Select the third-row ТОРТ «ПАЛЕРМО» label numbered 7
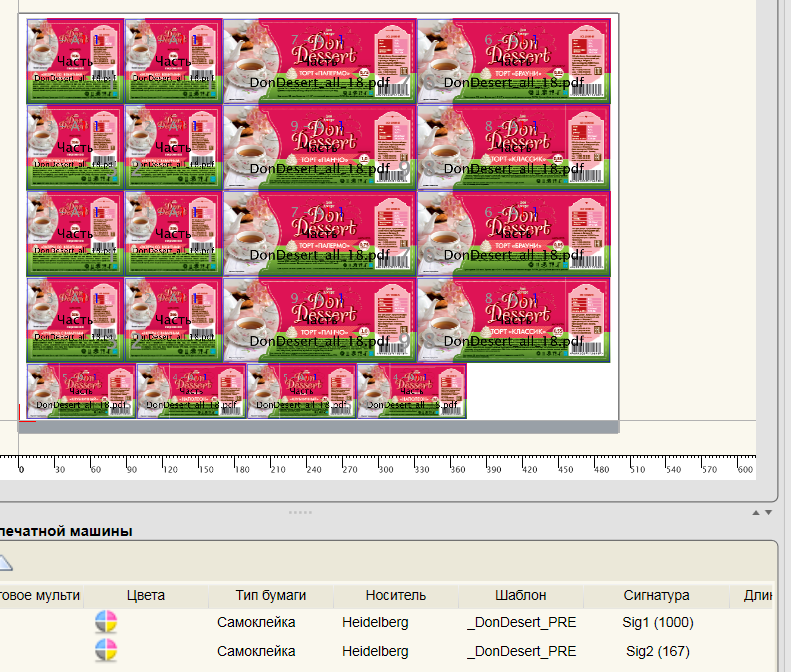This screenshot has width=791, height=672. point(320,234)
